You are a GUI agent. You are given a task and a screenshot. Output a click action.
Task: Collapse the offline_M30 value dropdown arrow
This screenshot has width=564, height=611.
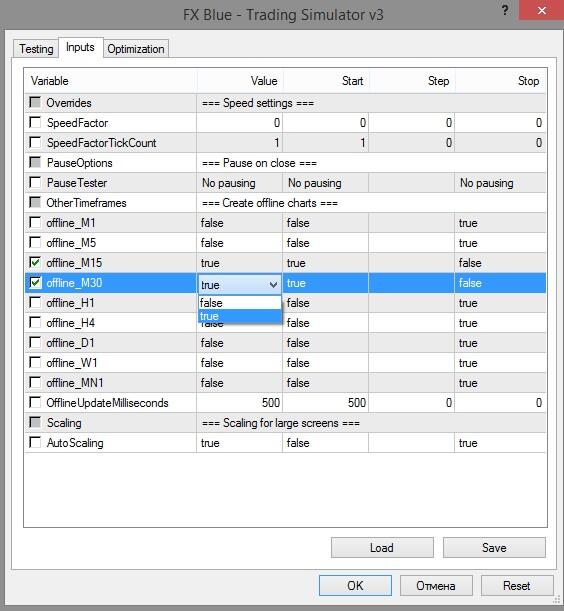tap(274, 285)
